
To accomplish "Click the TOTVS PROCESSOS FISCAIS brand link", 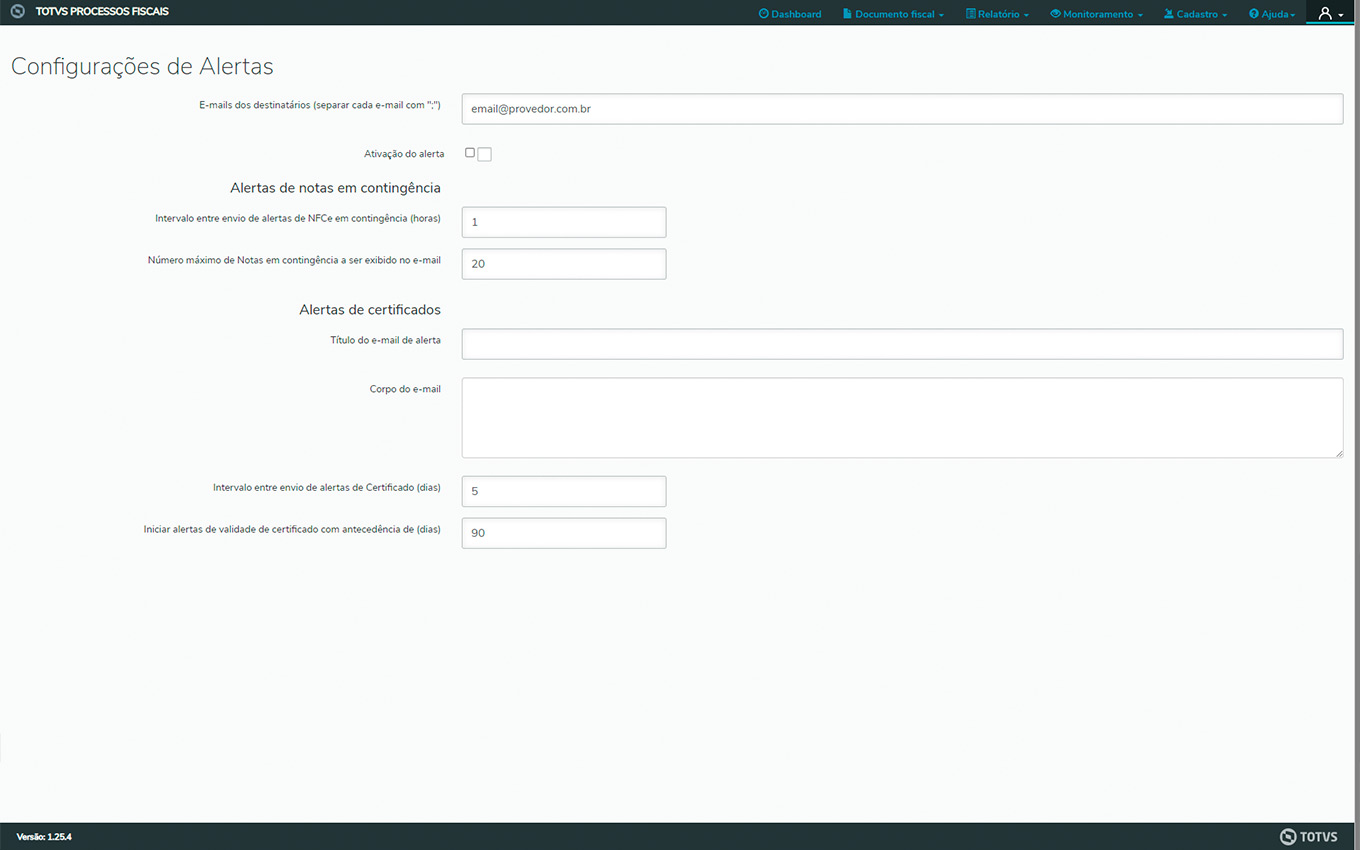I will [102, 12].
